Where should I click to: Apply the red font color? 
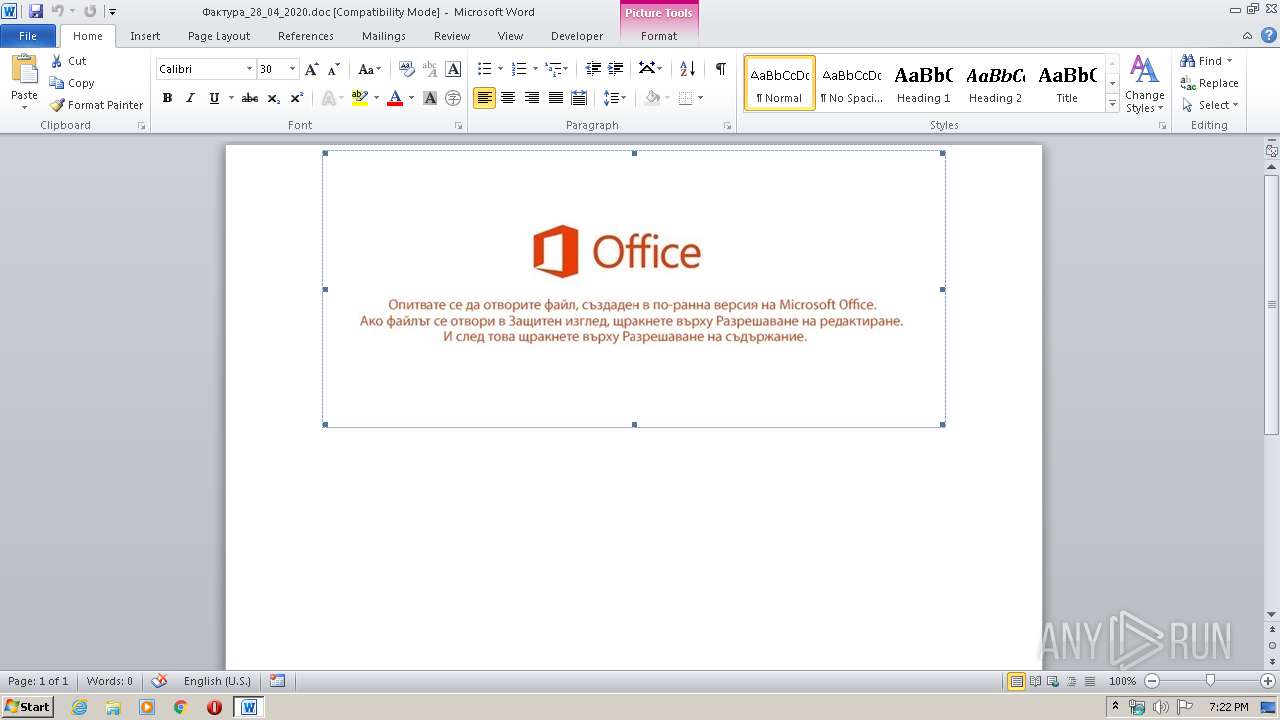tap(395, 98)
